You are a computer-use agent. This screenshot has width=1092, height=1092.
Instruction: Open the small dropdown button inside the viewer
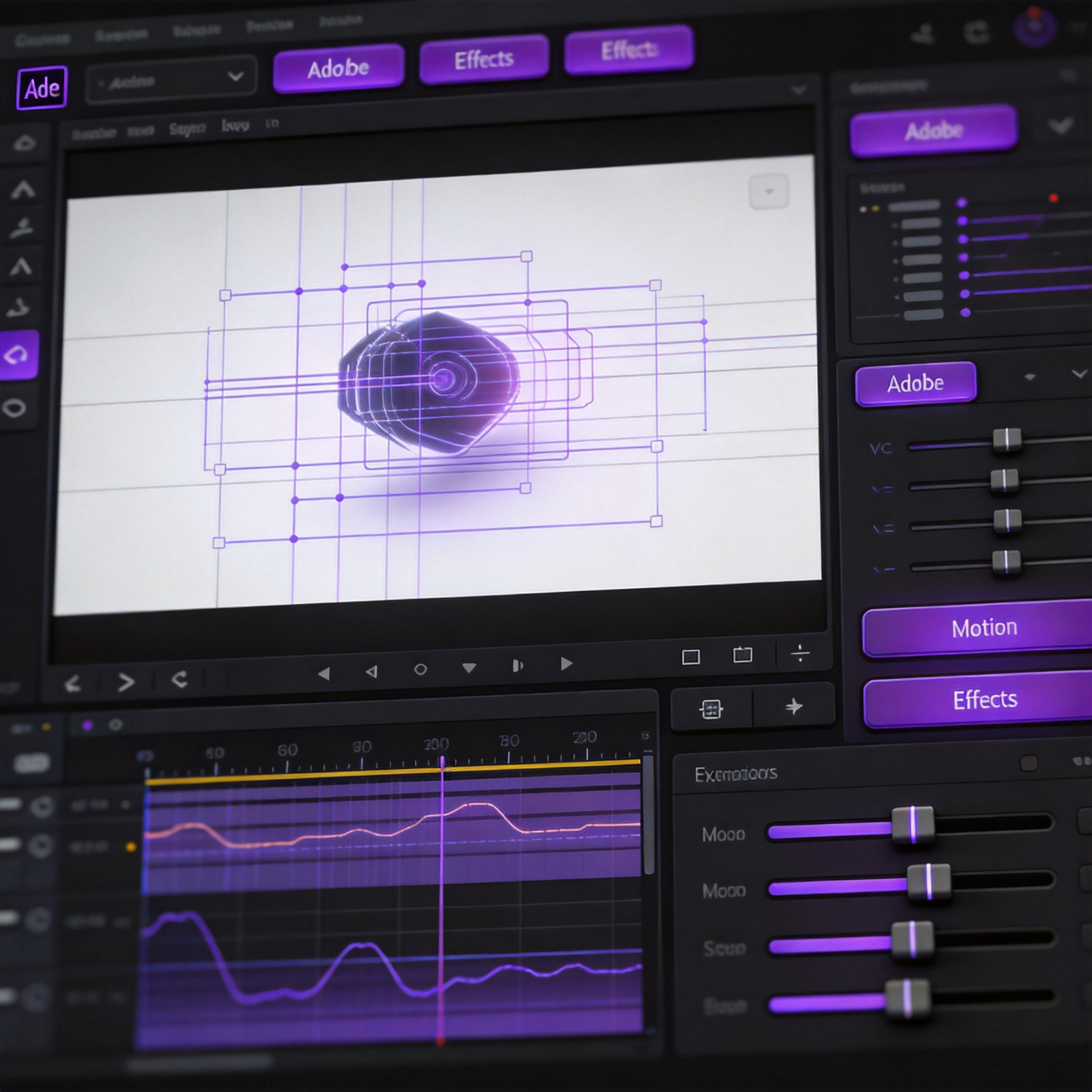point(769,191)
